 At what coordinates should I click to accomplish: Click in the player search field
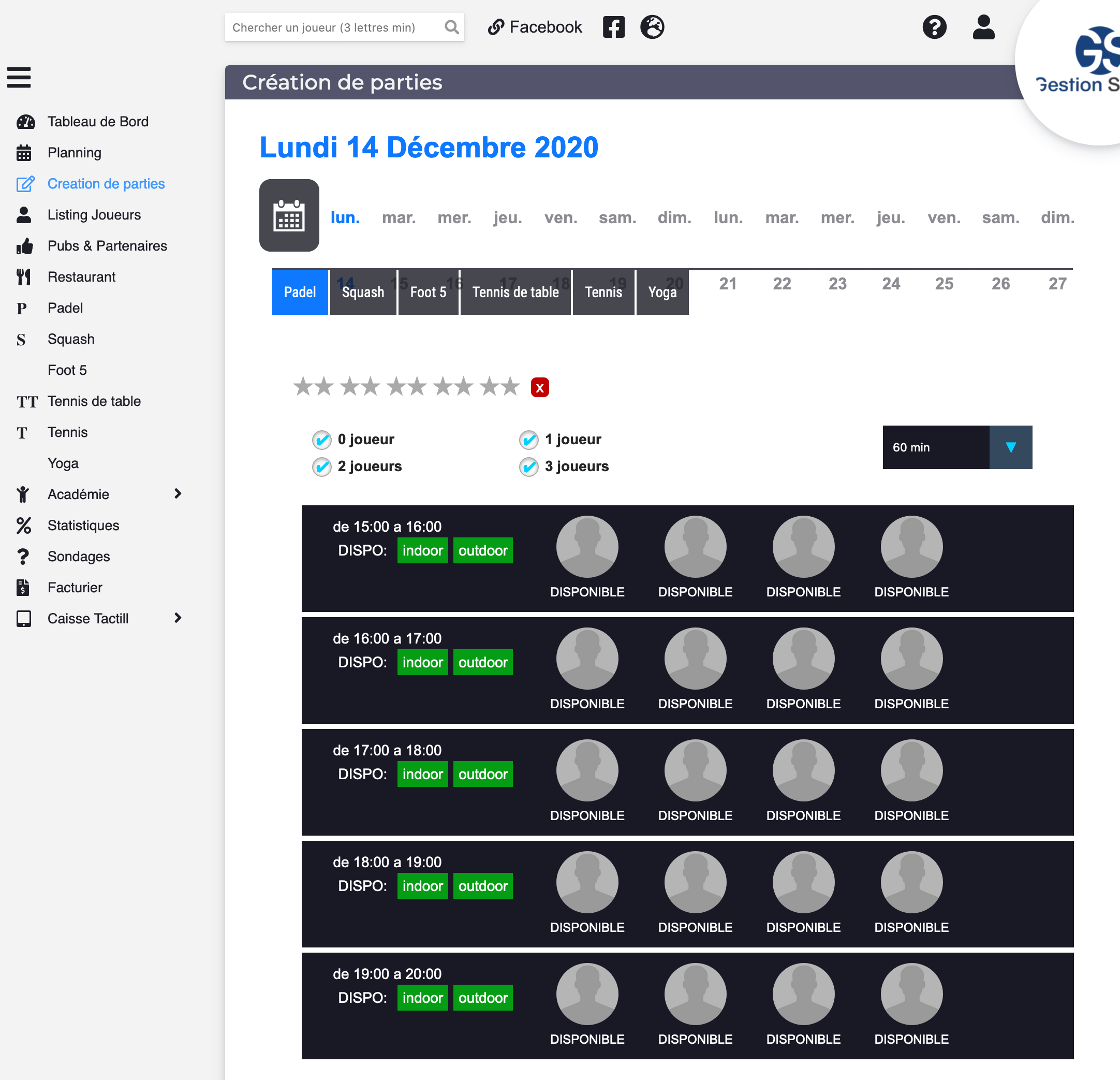(334, 27)
